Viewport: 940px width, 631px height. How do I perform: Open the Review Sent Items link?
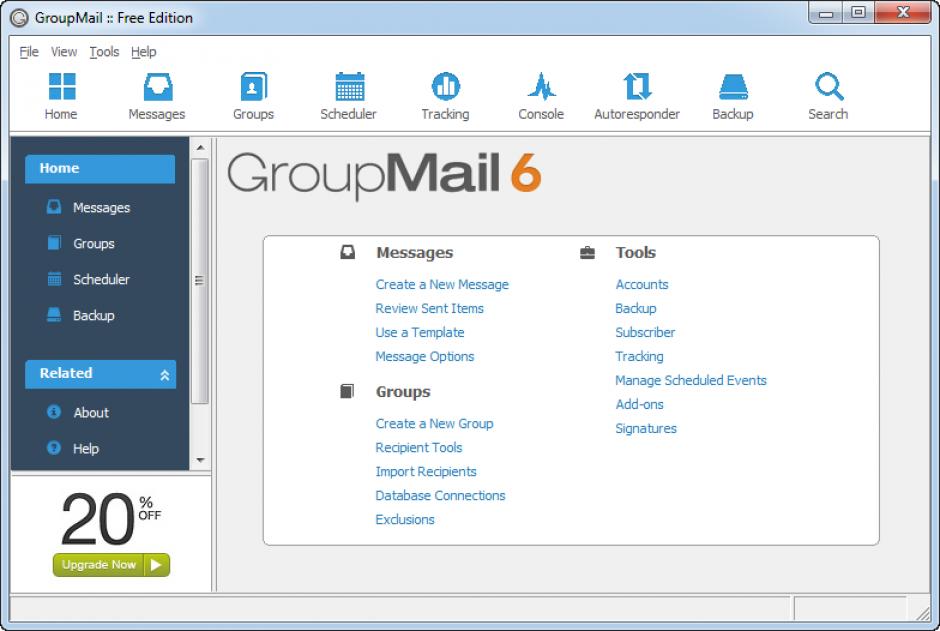430,309
